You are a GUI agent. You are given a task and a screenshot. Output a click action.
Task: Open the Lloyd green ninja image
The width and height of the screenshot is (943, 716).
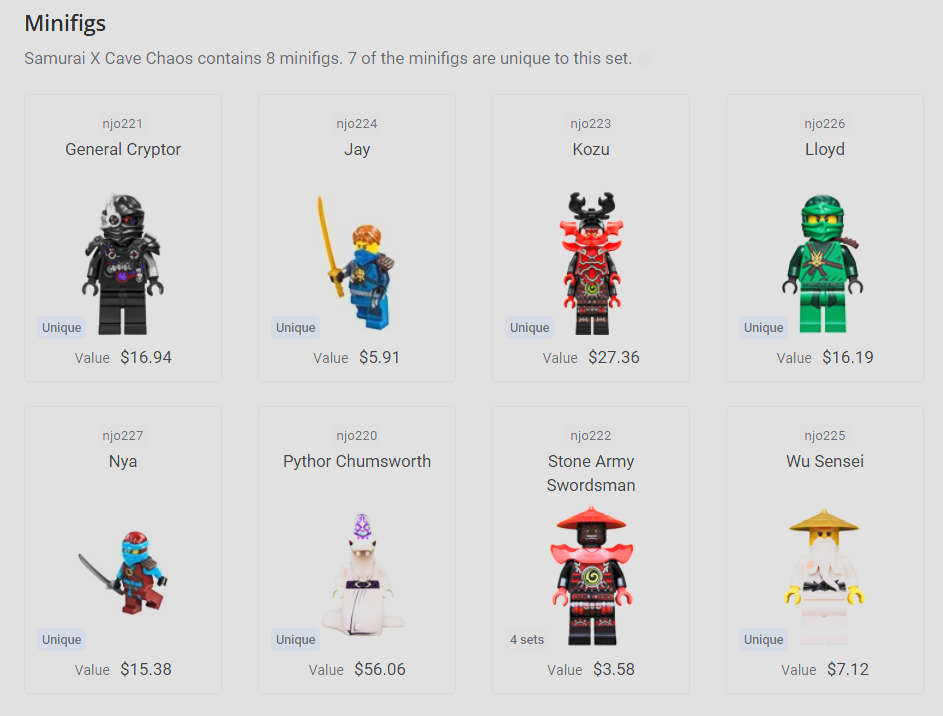point(823,264)
